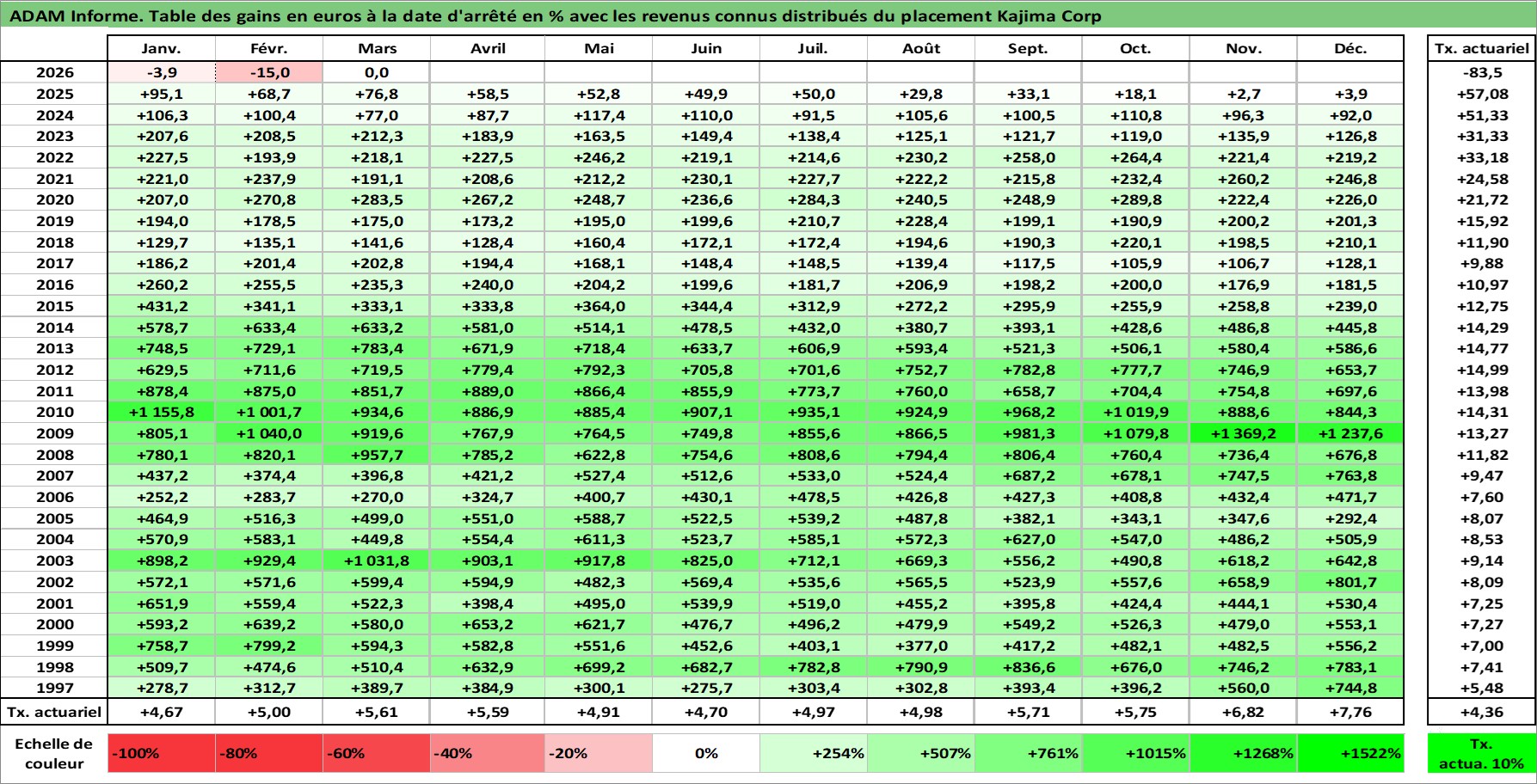Screen dimensions: 1537x784
Task: Click the +1 237,6 cell in 2009
Action: tap(1350, 433)
